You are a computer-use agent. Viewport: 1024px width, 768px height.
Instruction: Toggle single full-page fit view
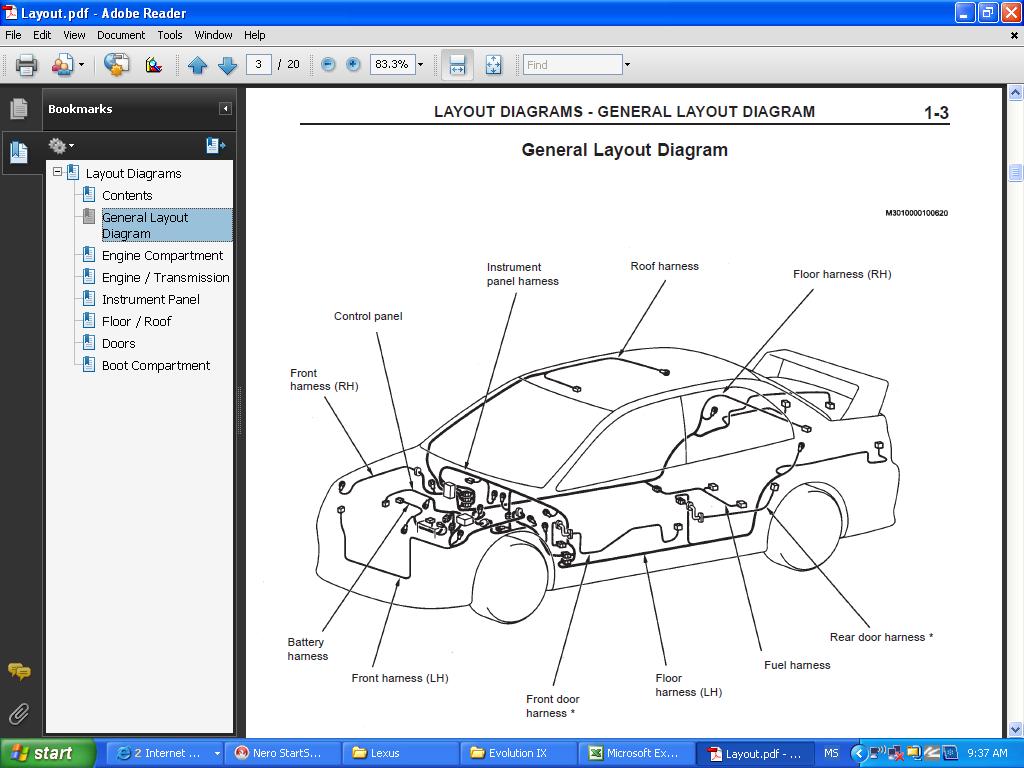coord(493,65)
